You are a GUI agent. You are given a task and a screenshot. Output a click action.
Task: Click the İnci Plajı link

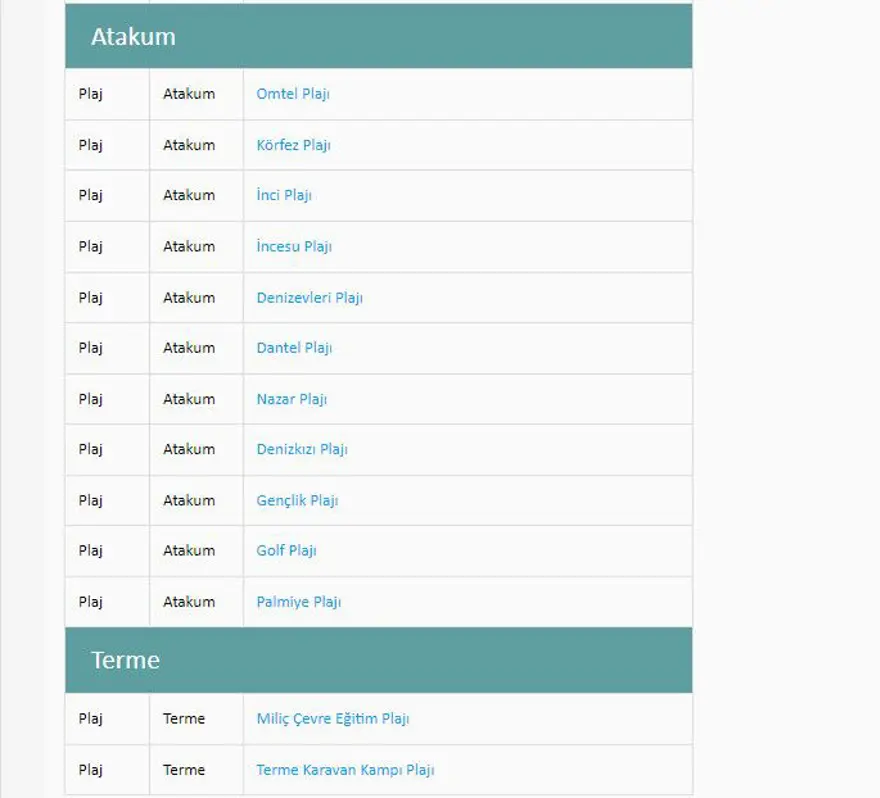pos(284,195)
